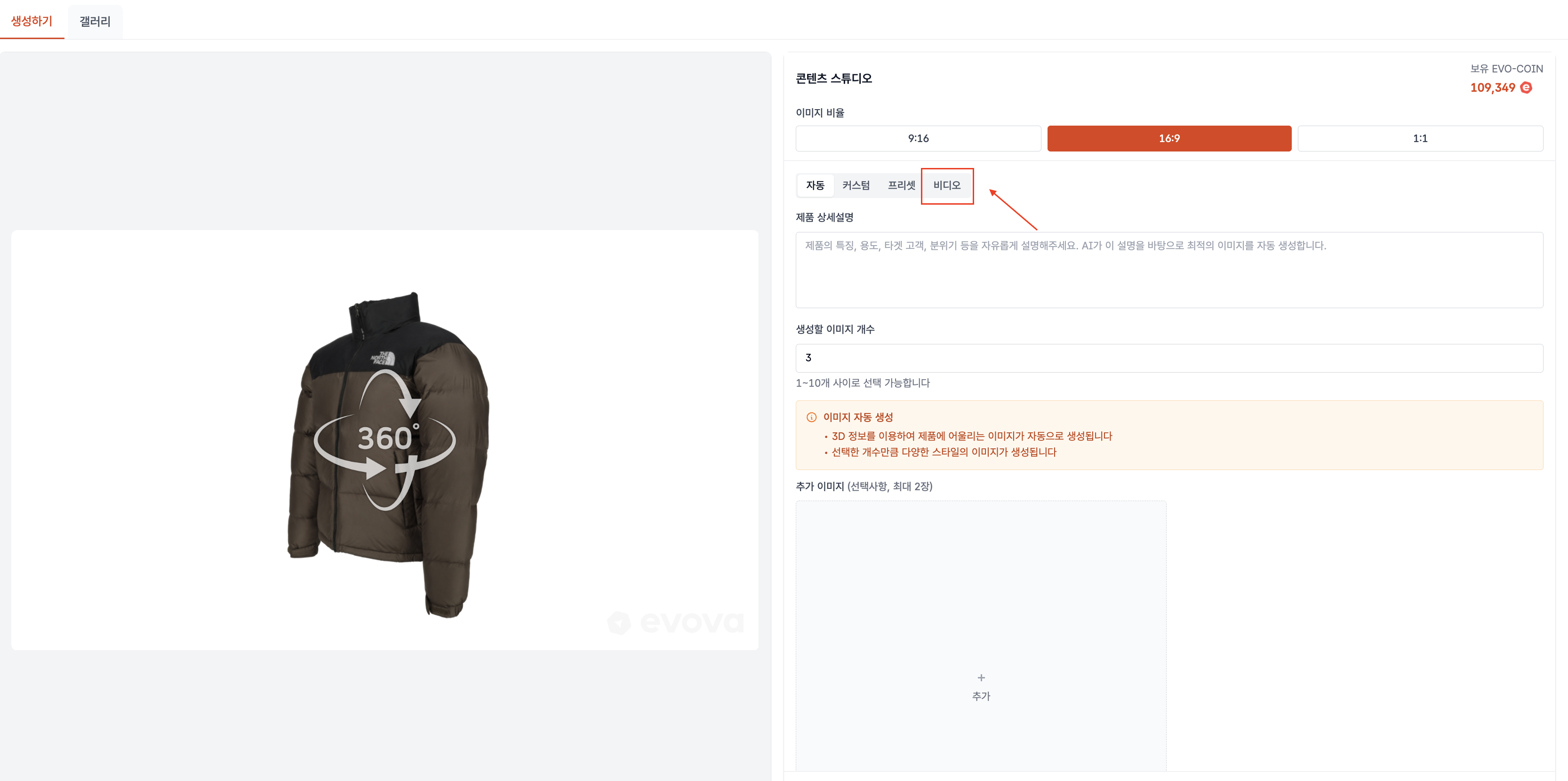The height and width of the screenshot is (781, 1568).
Task: Select the 9:16 image ratio
Action: tap(917, 138)
